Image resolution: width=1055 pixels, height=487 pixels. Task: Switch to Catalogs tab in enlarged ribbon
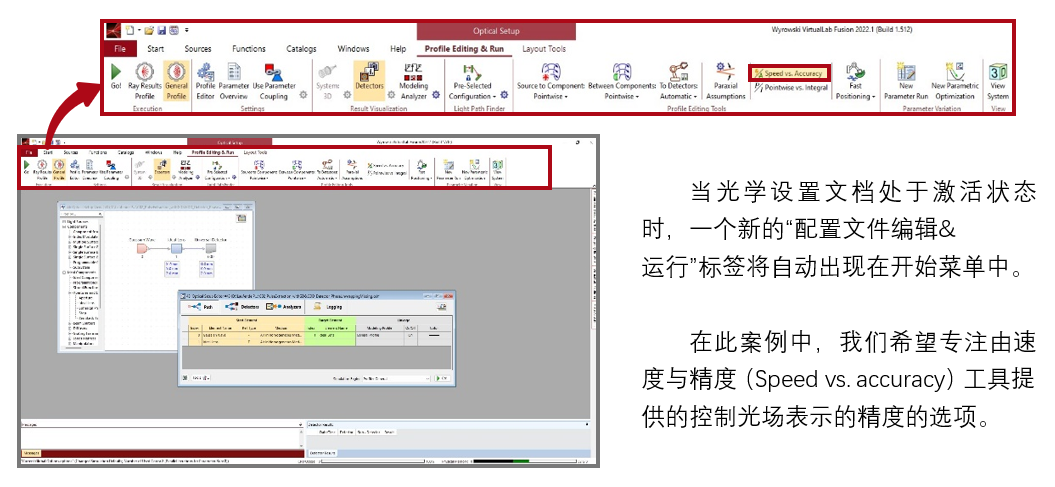tap(301, 48)
